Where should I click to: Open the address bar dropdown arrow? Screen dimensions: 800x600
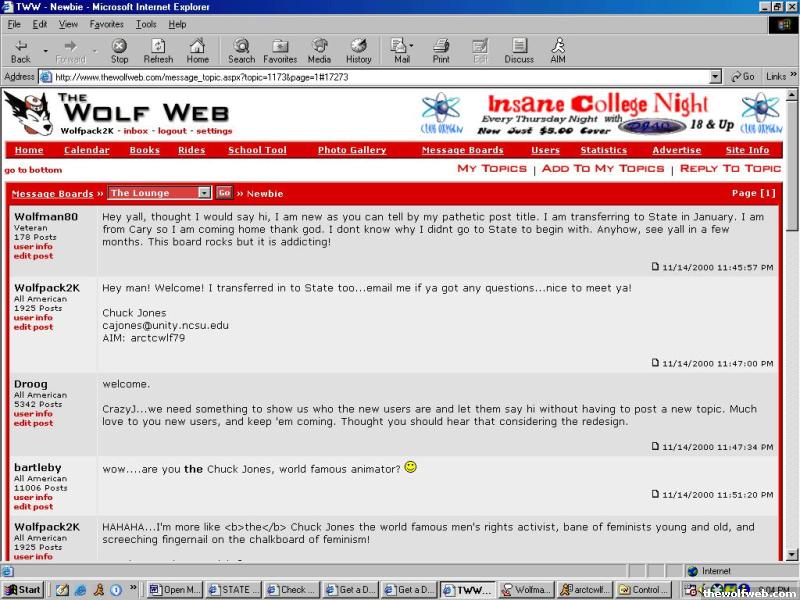[x=715, y=76]
